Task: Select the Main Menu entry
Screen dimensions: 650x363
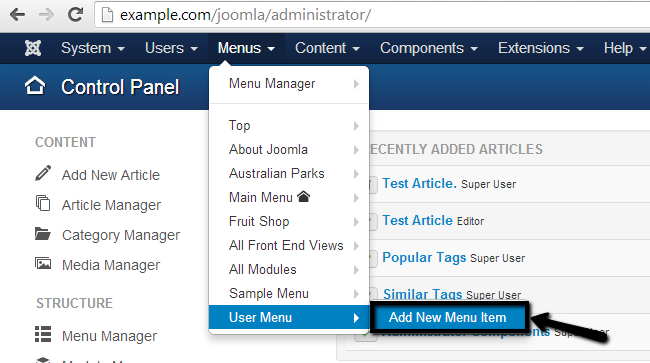Action: [289, 198]
